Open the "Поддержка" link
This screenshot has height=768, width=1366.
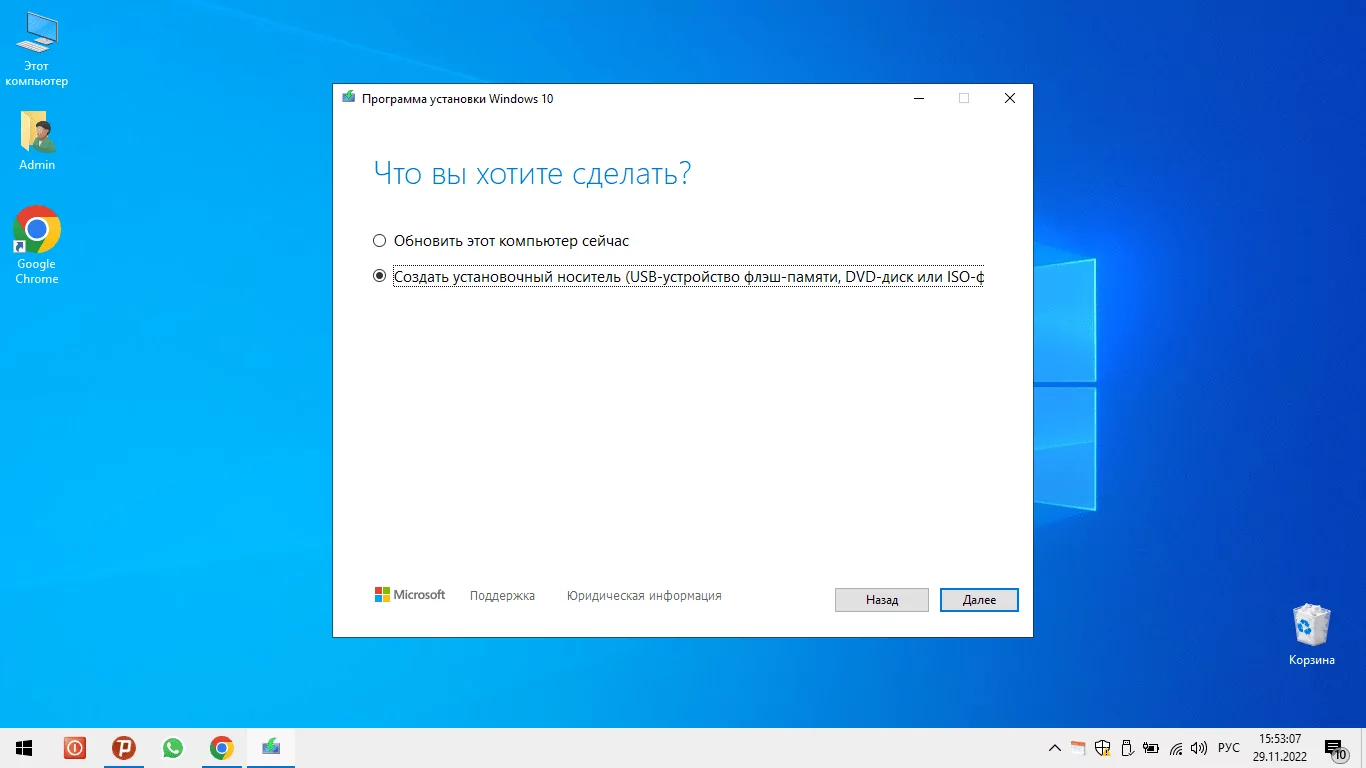(x=502, y=596)
